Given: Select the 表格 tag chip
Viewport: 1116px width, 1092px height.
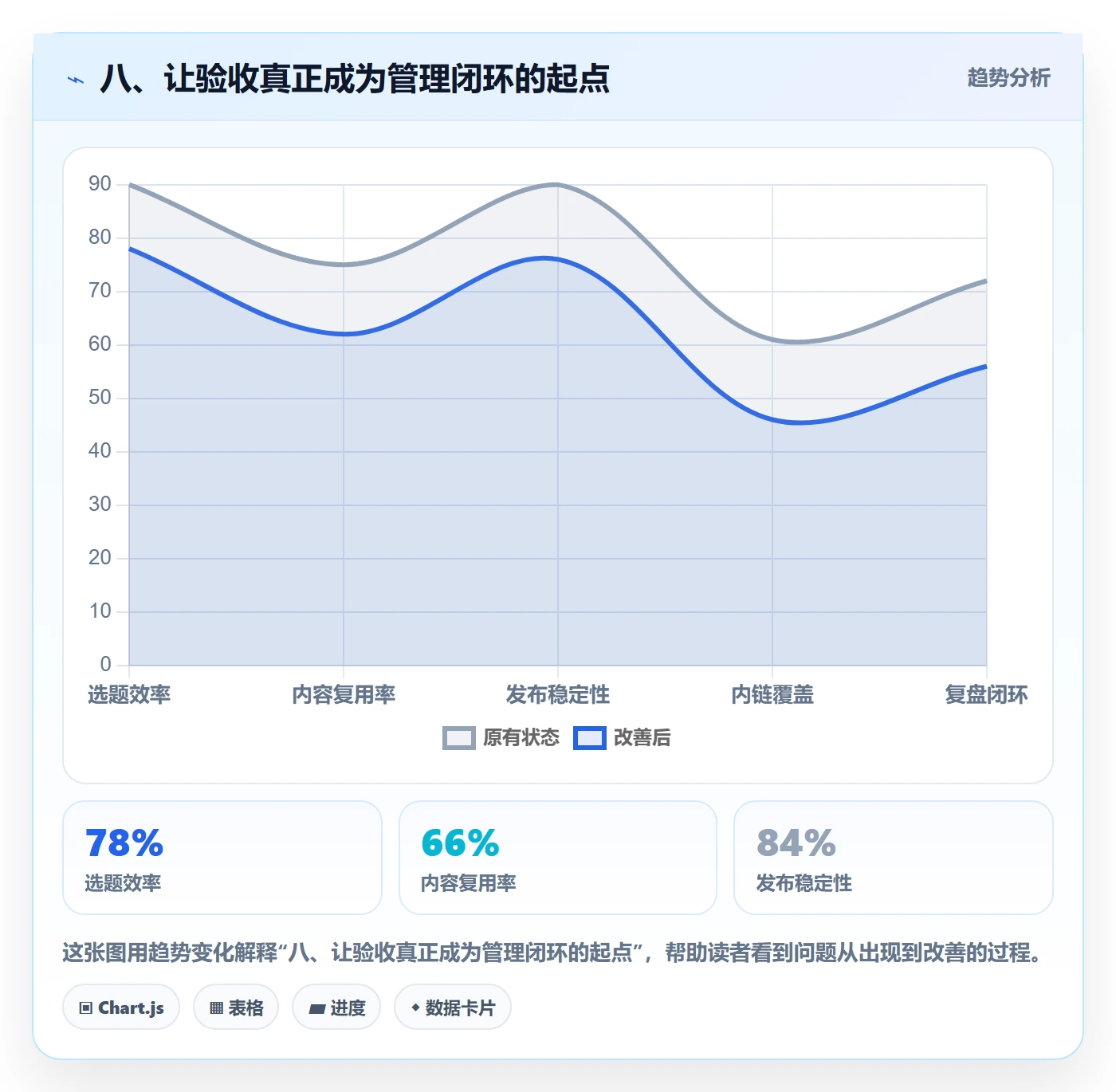Looking at the screenshot, I should coord(236,1008).
